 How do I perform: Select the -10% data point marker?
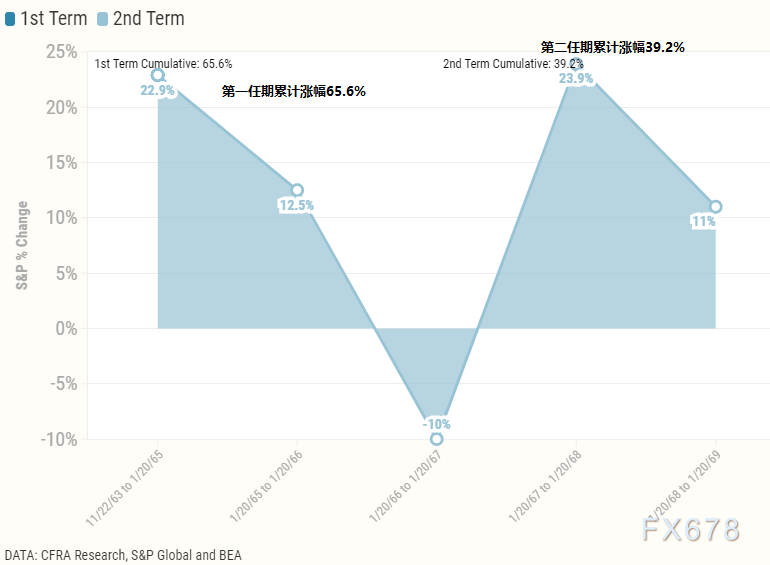pos(436,438)
